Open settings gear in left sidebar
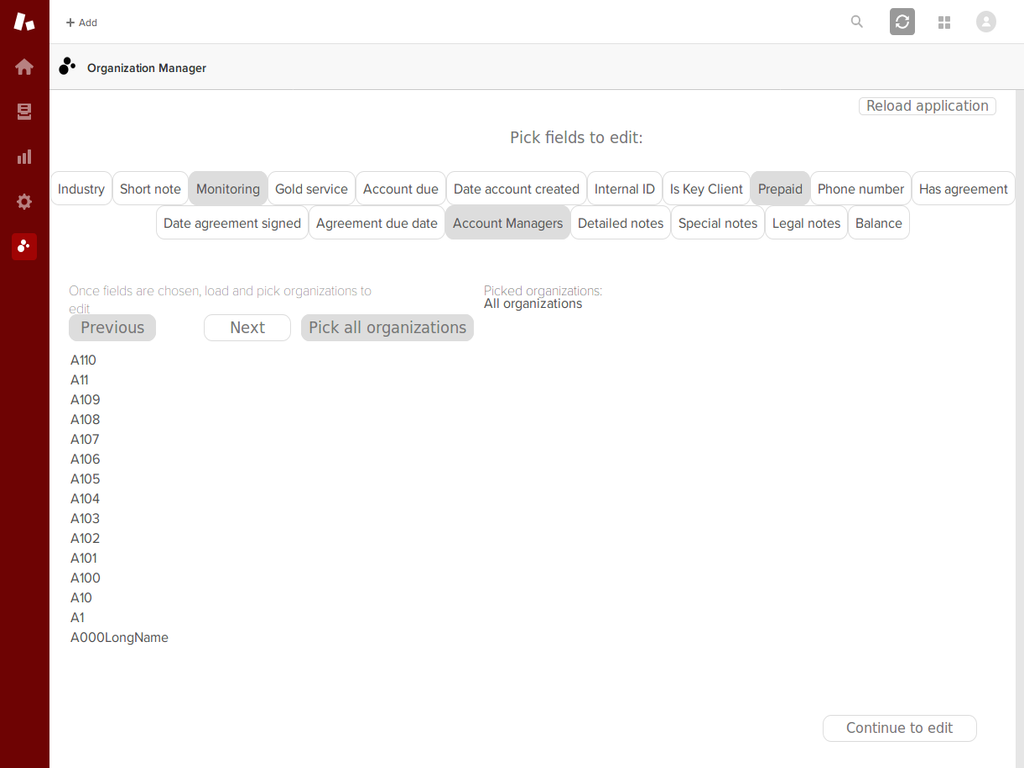Viewport: 1024px width, 768px height. pyautogui.click(x=24, y=202)
